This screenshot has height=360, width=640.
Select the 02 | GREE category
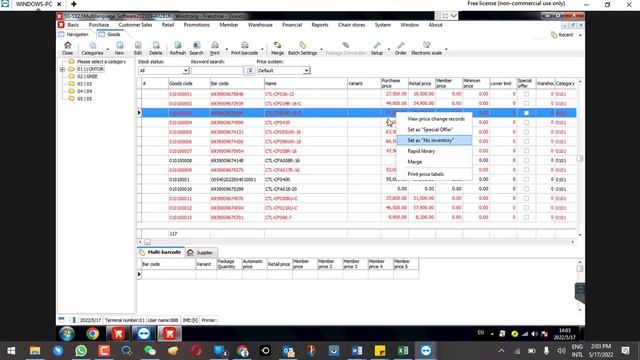tap(87, 77)
